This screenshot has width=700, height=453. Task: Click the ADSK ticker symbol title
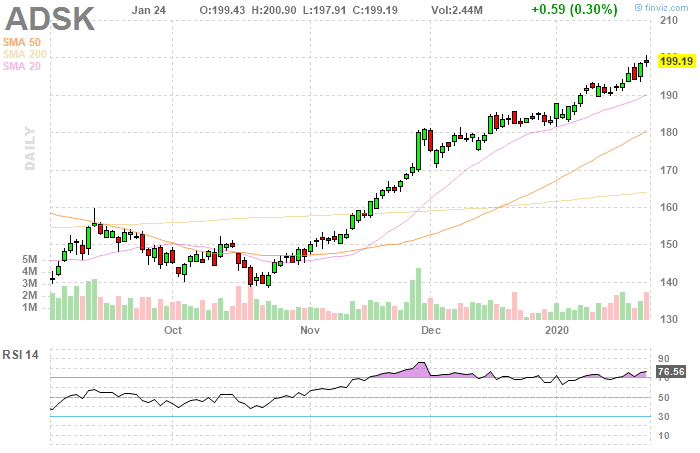(50, 19)
